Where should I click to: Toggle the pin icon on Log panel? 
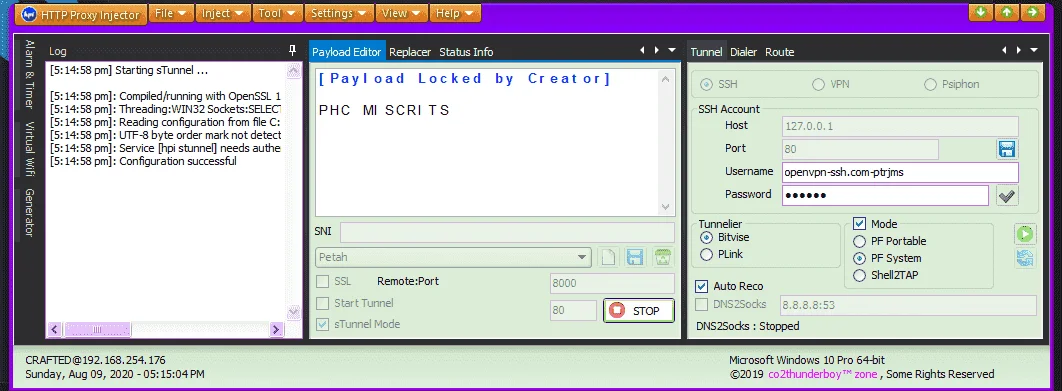293,51
